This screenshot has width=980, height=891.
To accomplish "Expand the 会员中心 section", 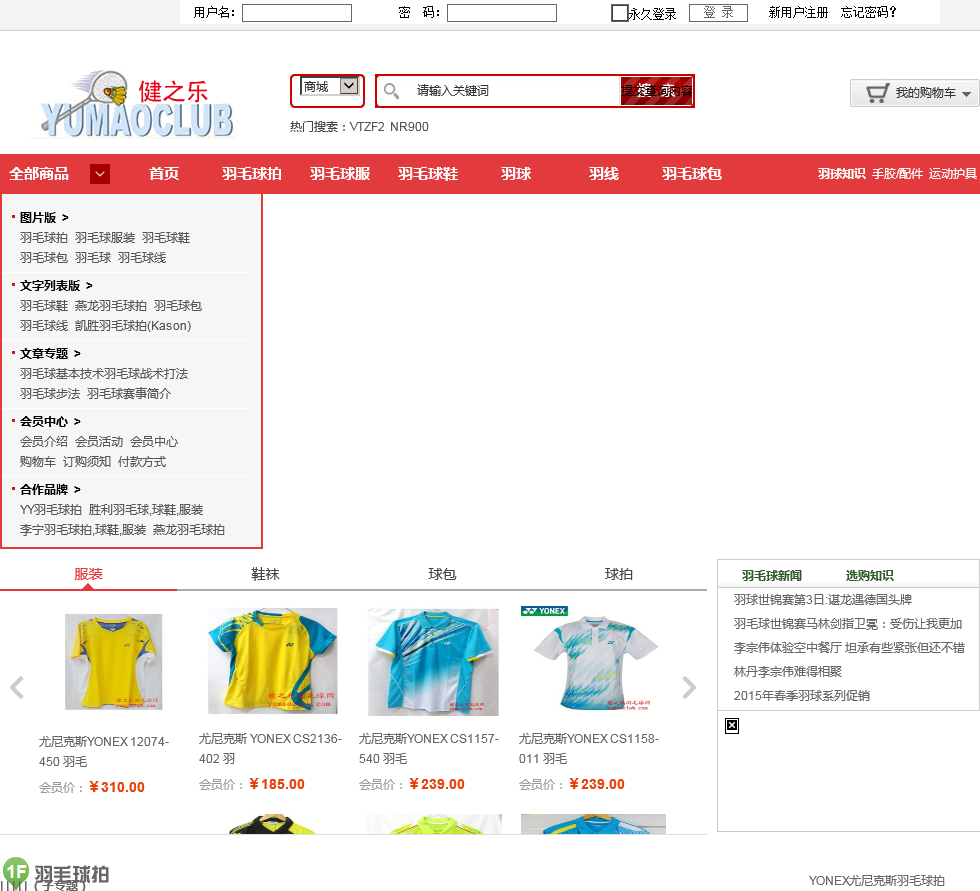I will coord(50,422).
